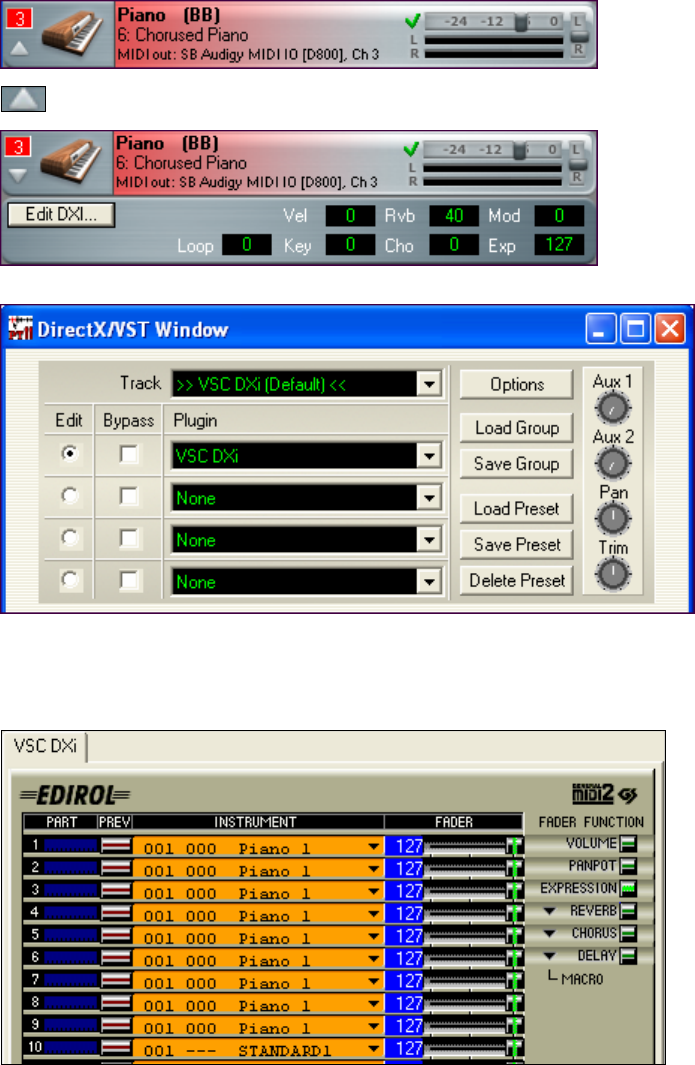Click the Load Preset button
This screenshot has width=695, height=1065.
coord(516,509)
